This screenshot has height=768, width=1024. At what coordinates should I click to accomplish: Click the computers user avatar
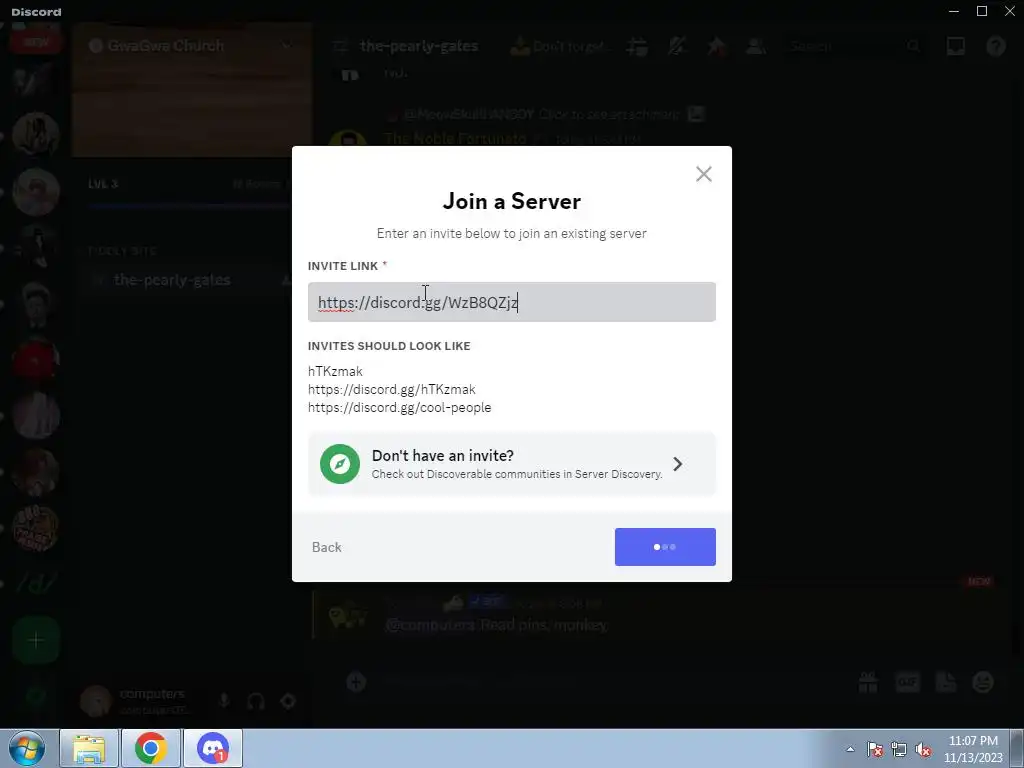[x=96, y=701]
